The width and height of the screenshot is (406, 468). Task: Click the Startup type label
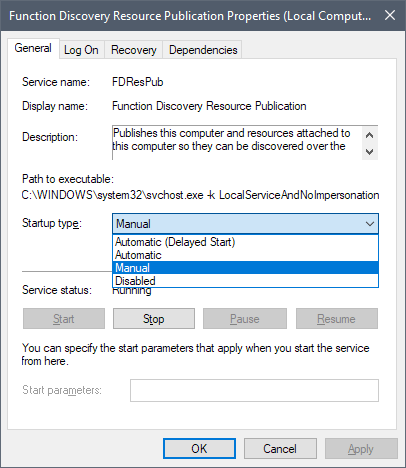tap(52, 223)
